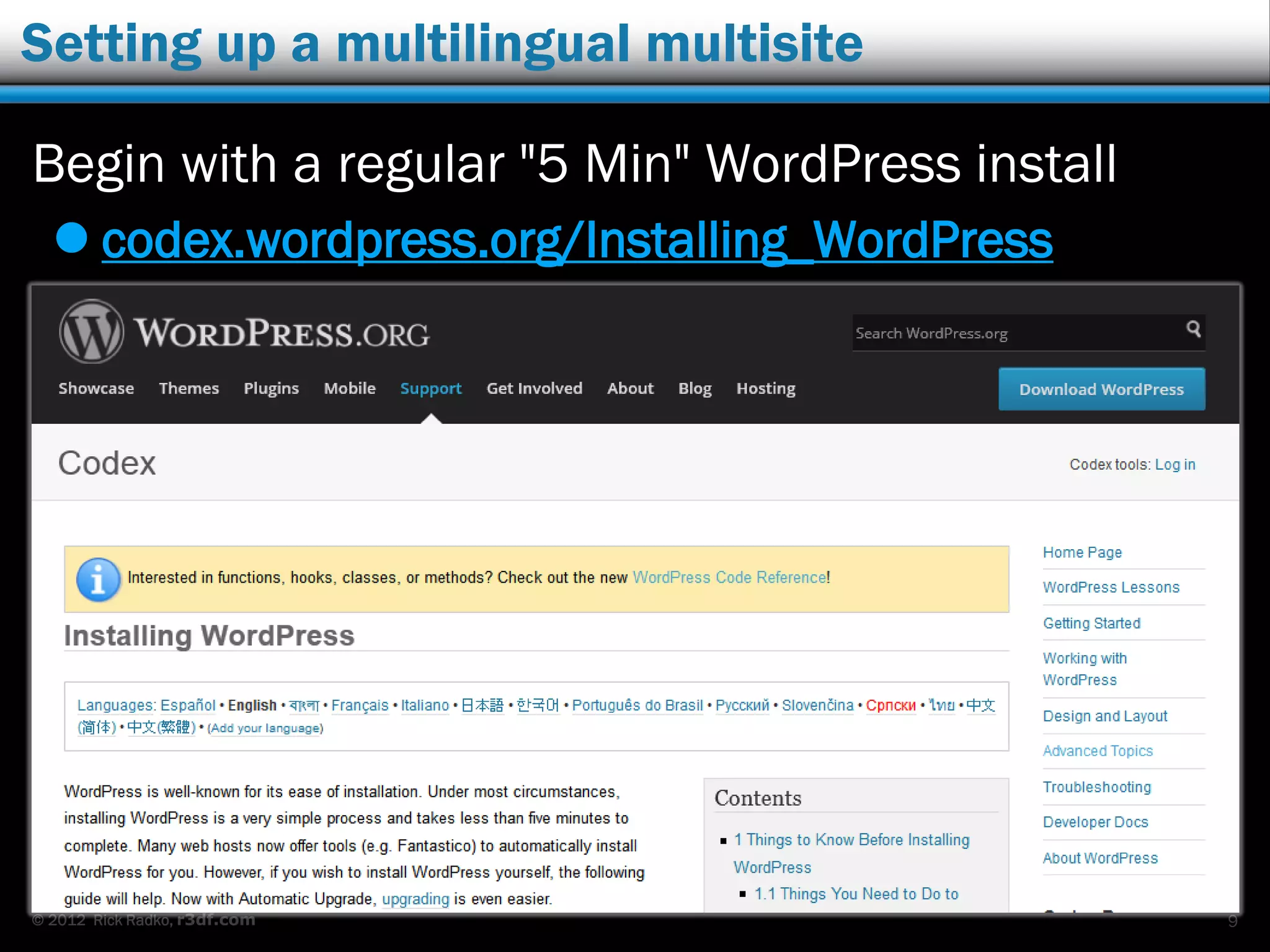The image size is (1270, 952).
Task: Select the Italiano language link
Action: click(x=425, y=705)
